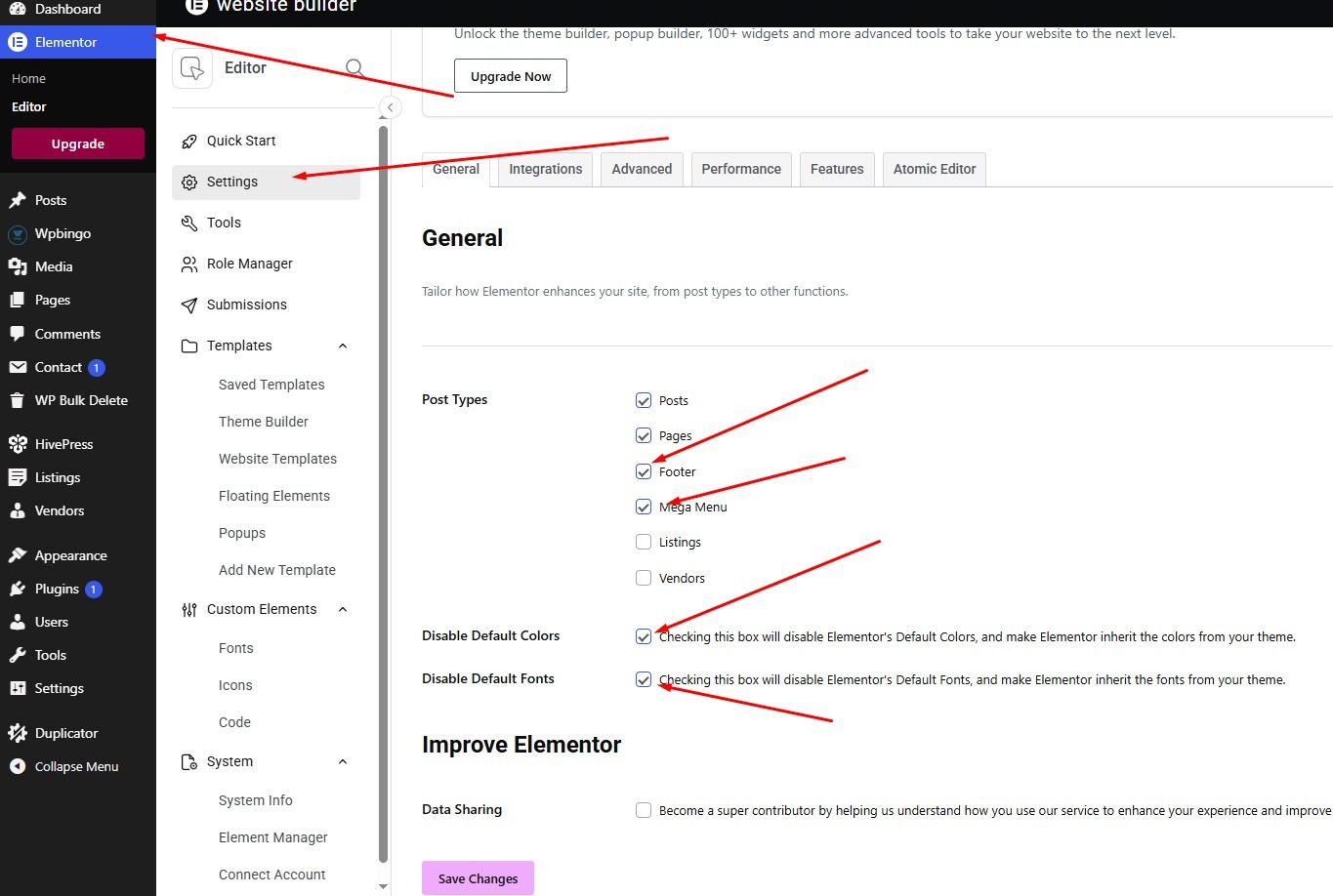Toggle the Disable Default Colors checkbox
This screenshot has height=896, width=1333.
[644, 636]
